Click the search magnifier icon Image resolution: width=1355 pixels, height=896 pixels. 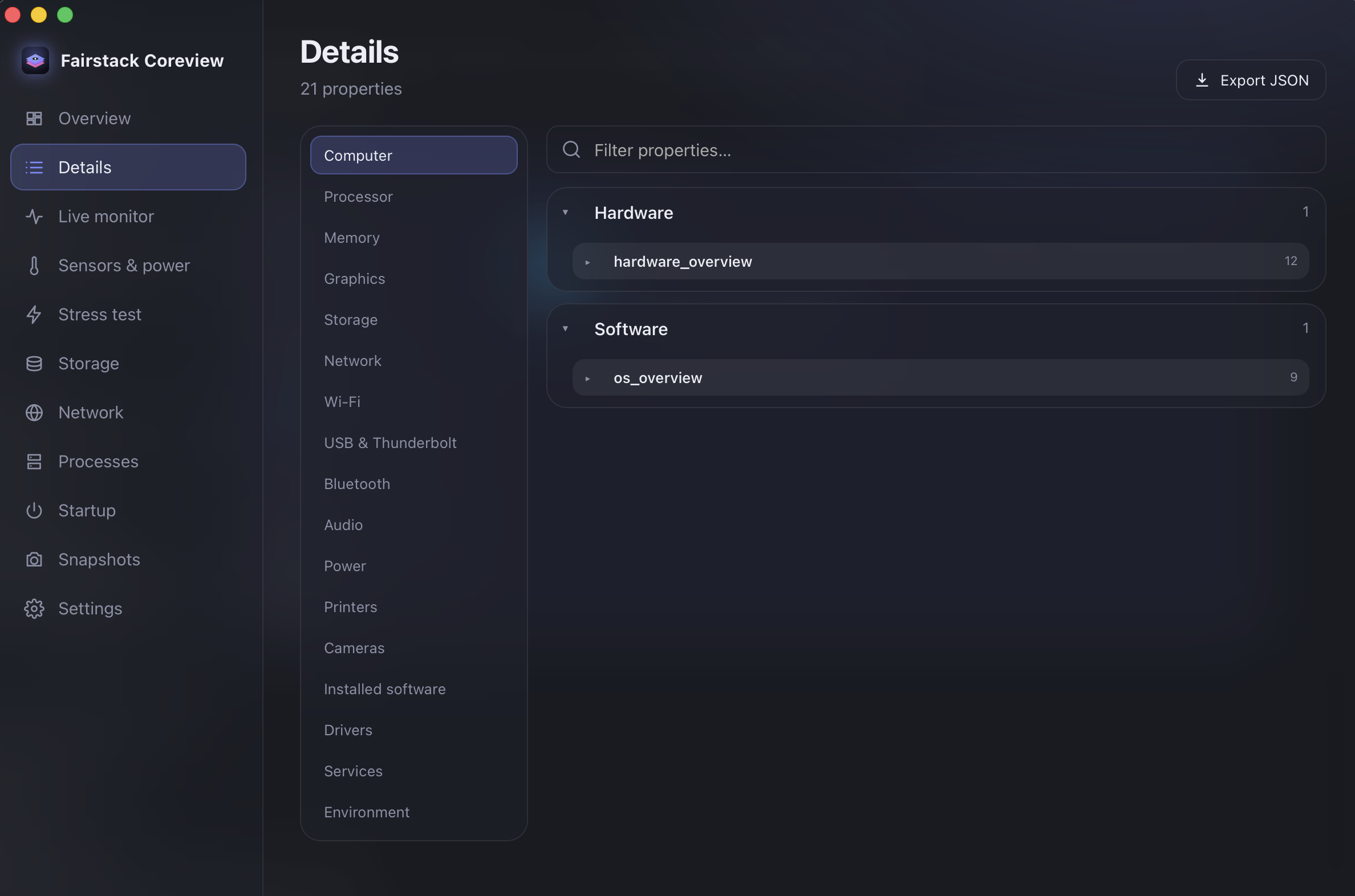click(x=571, y=150)
